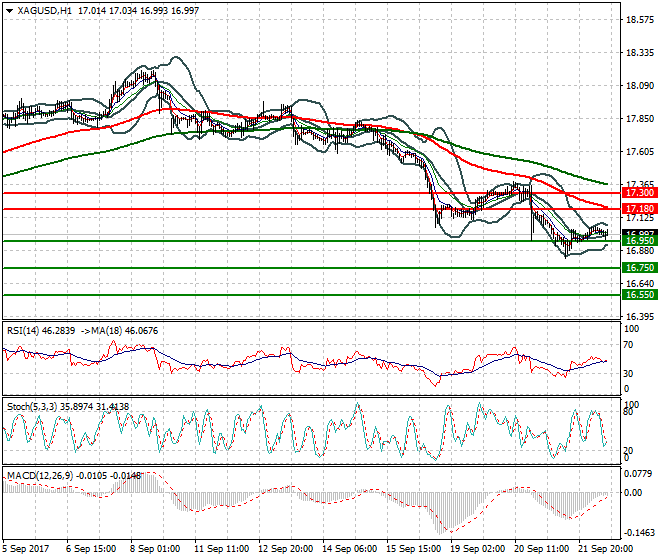Click the RSI 30 level axis label

tap(628, 373)
